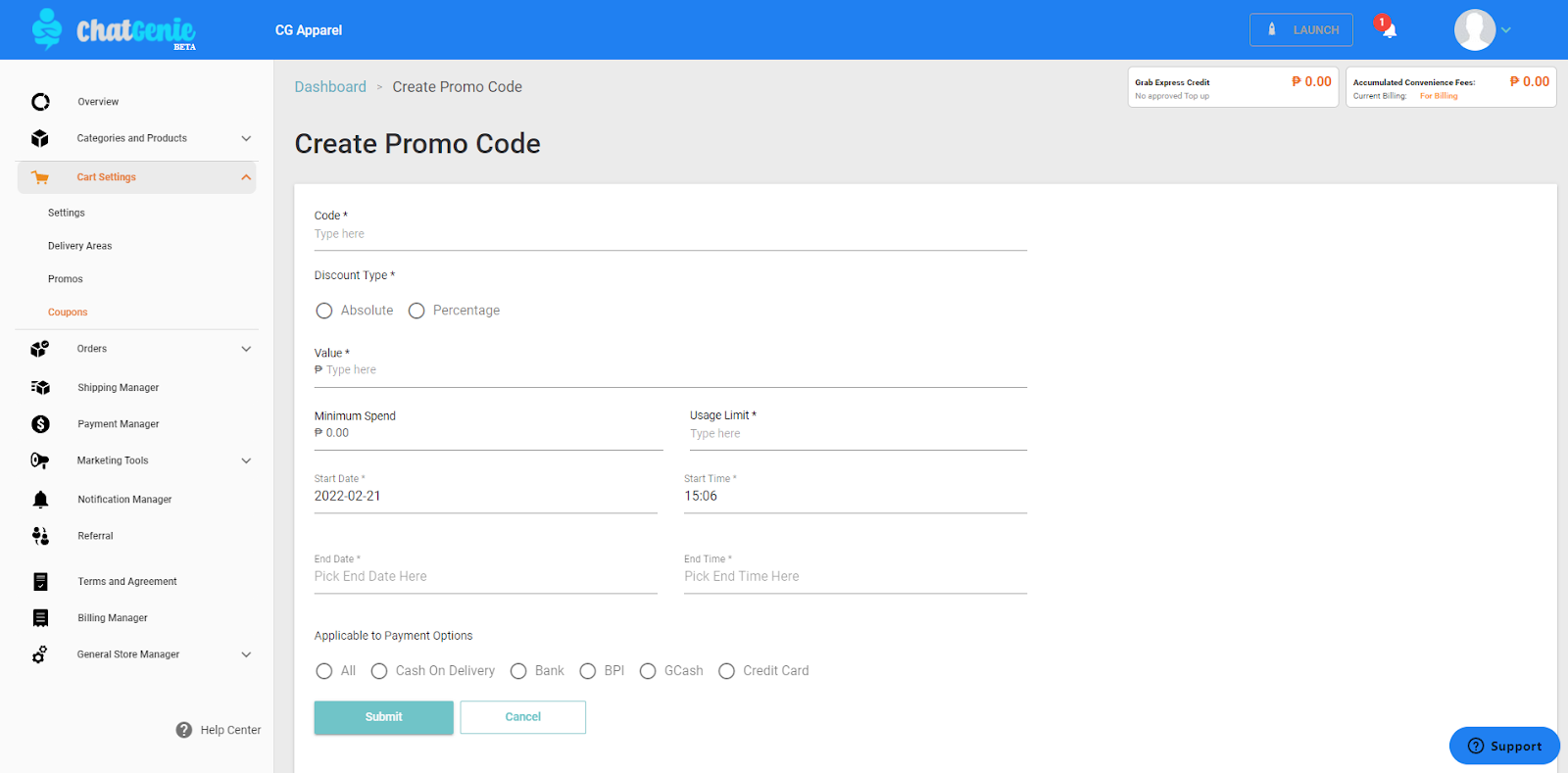Focus the Value input field

(x=670, y=370)
